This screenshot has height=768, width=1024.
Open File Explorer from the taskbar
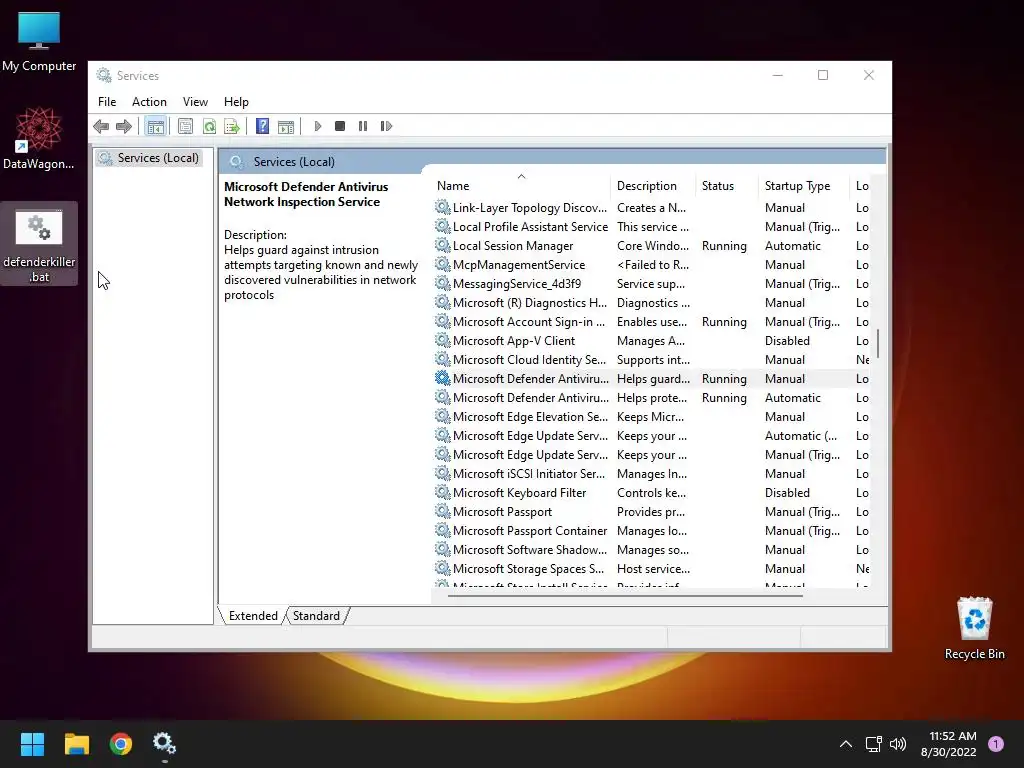(x=76, y=744)
